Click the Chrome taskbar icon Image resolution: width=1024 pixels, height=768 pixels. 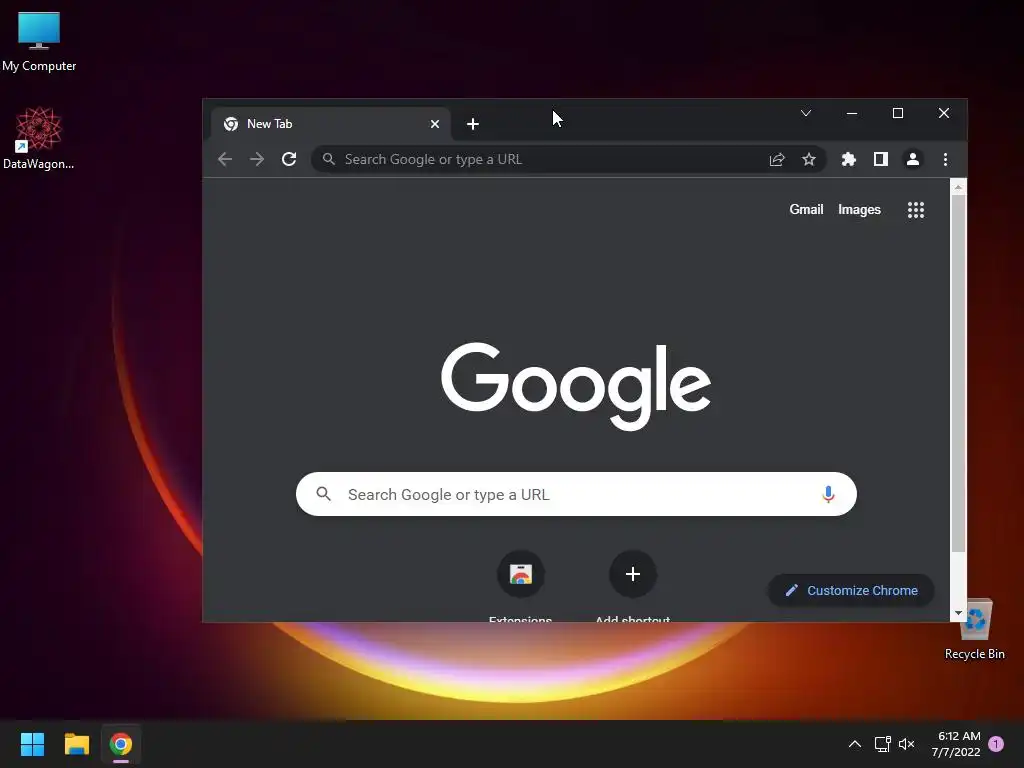121,744
